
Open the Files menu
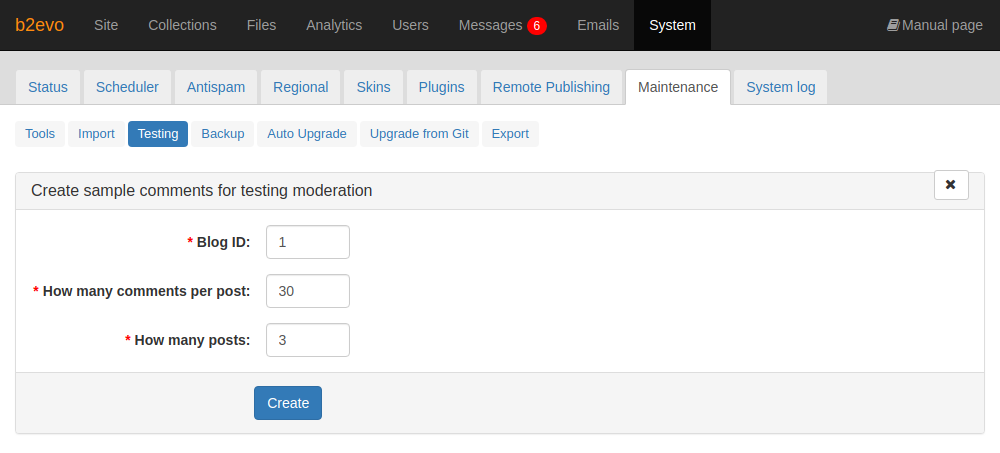pyautogui.click(x=261, y=25)
